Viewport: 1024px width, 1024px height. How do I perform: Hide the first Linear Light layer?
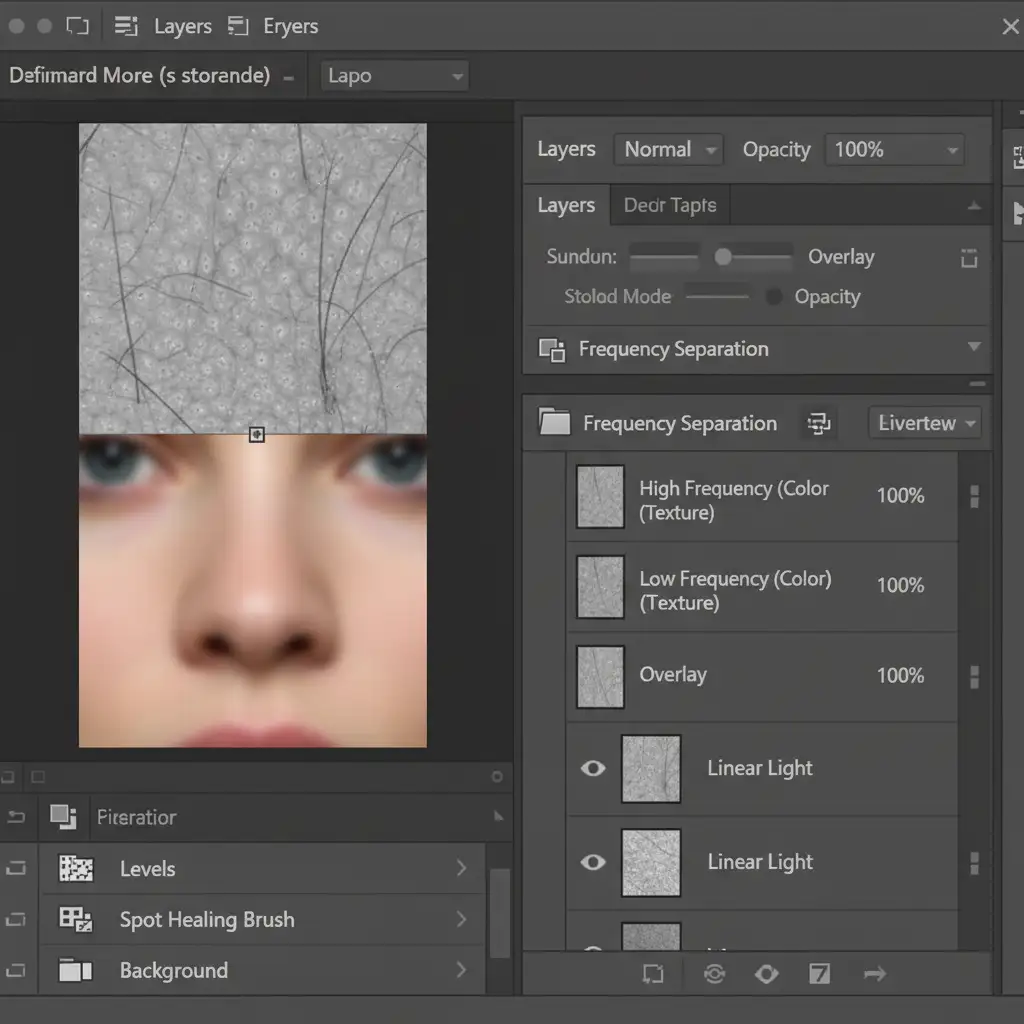click(593, 768)
